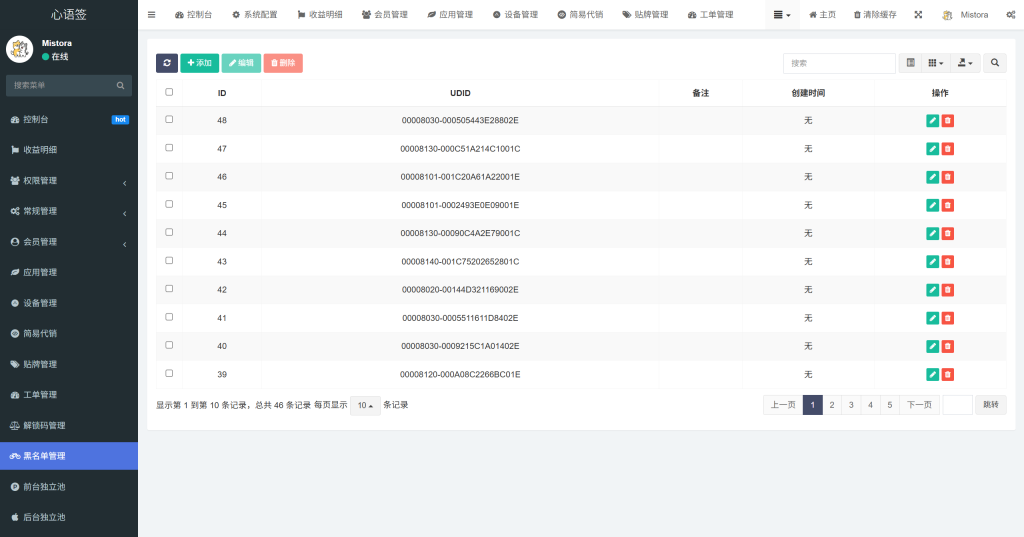Toggle the table/card view icon button
The height and width of the screenshot is (537, 1024).
pyautogui.click(x=910, y=63)
